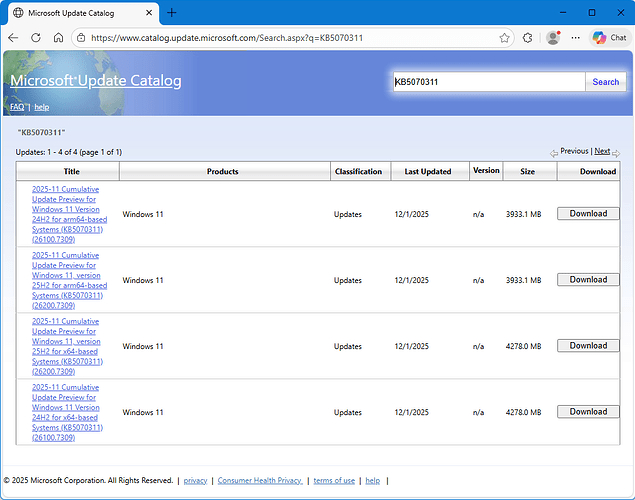Open the FAQ link
Viewport: 635px width, 500px height.
click(x=17, y=107)
